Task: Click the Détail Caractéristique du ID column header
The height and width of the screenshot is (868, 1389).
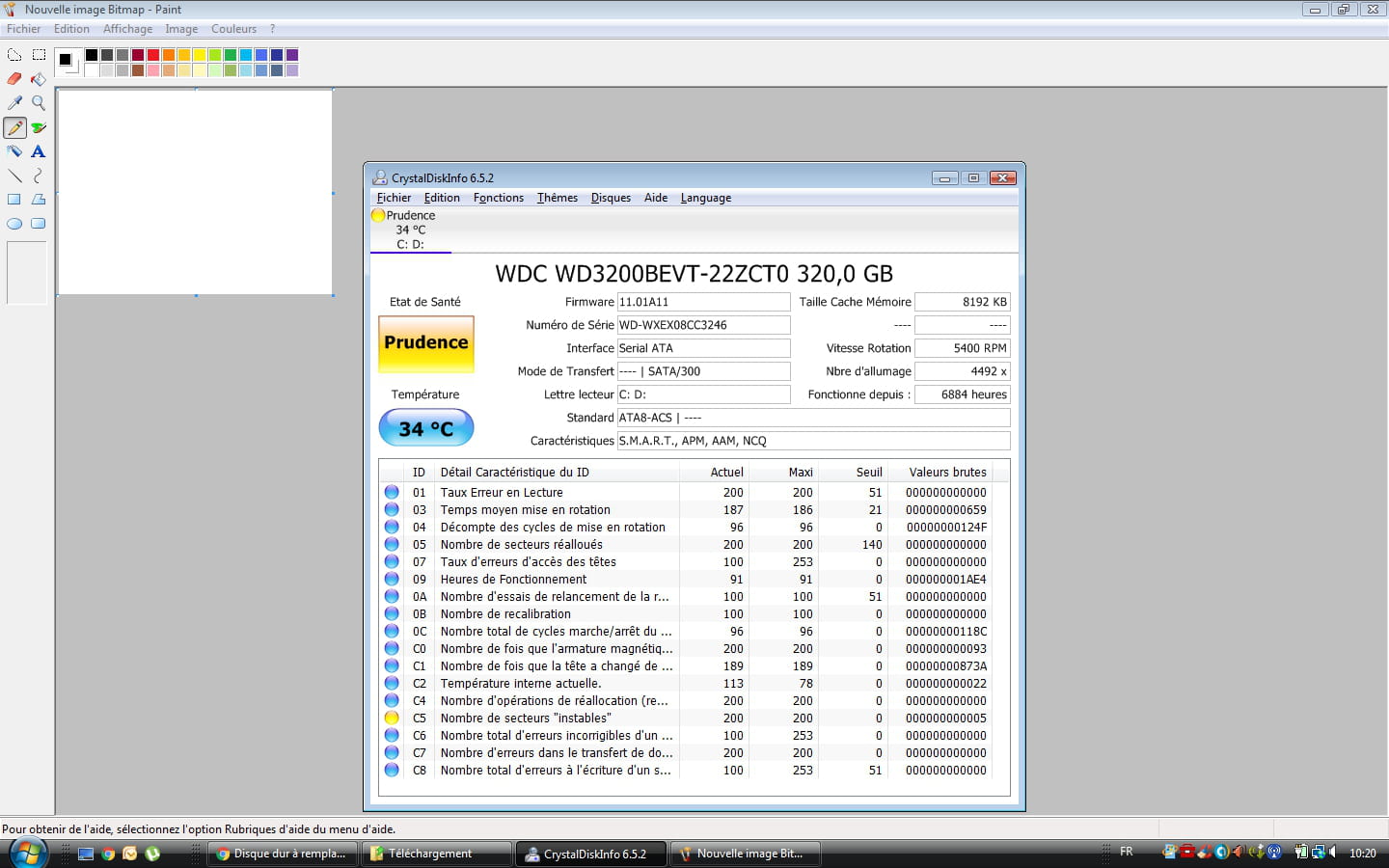Action: (x=558, y=473)
